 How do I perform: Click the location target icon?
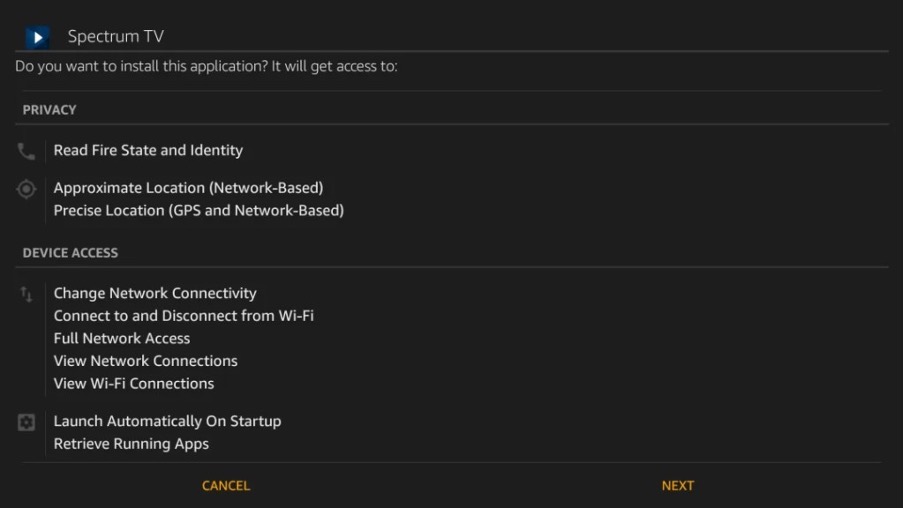click(x=26, y=188)
